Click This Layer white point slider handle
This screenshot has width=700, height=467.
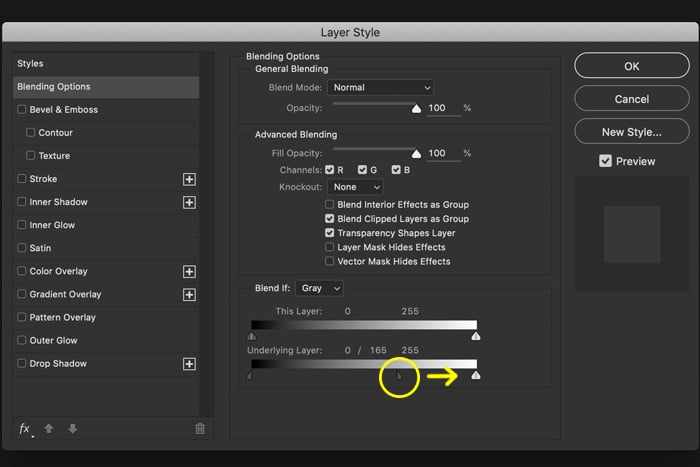tap(476, 336)
